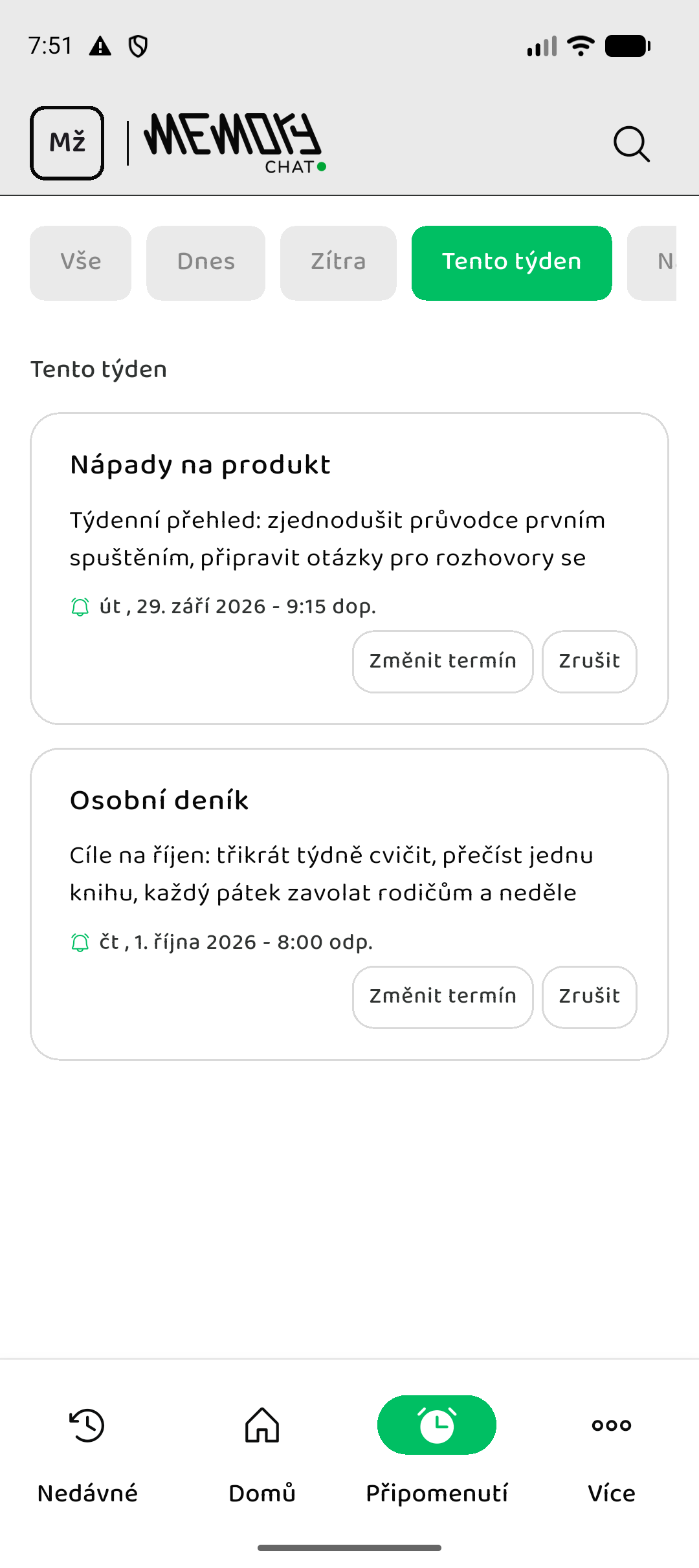Select the Dnes filter tab
This screenshot has width=699, height=1568.
coord(206,263)
